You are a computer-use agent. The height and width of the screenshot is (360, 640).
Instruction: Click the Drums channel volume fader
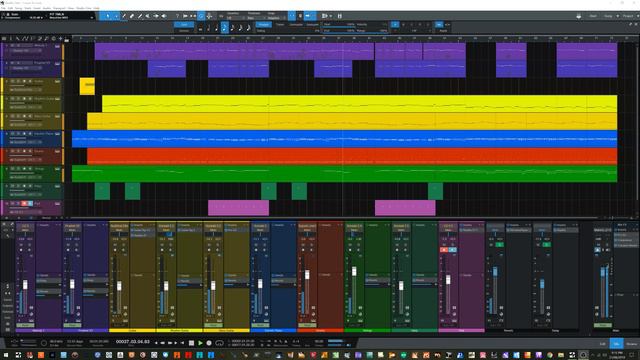pos(307,275)
